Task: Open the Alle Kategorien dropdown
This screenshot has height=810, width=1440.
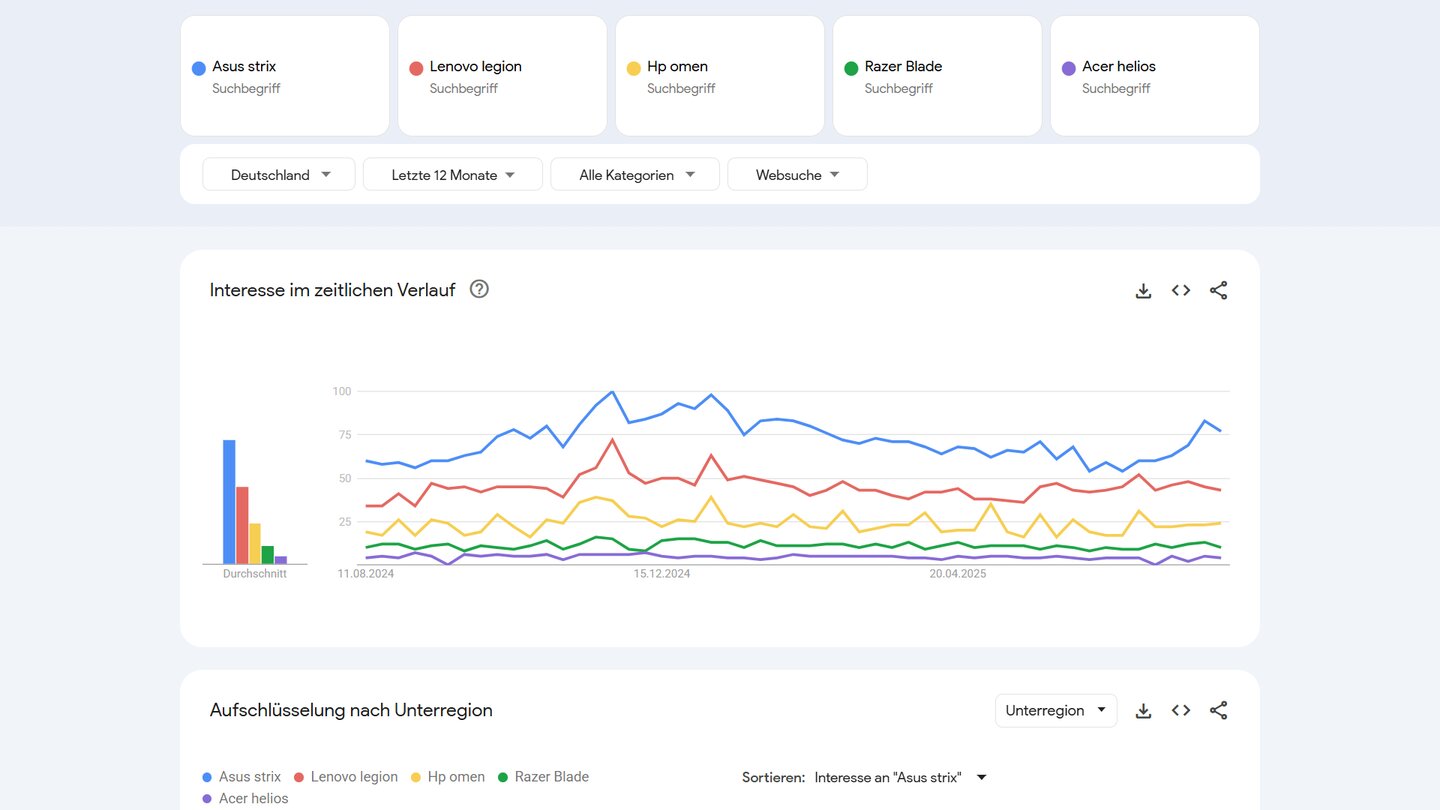Action: tap(635, 175)
